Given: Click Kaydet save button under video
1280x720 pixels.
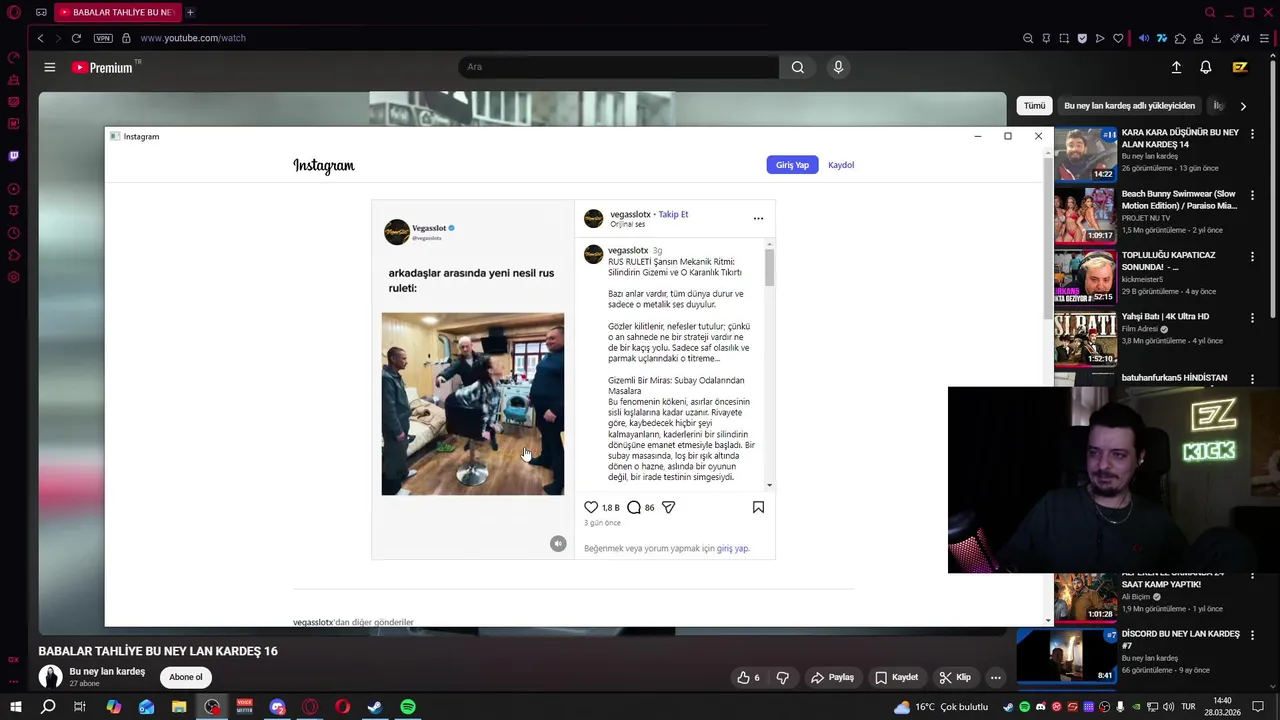Looking at the screenshot, I should point(896,677).
